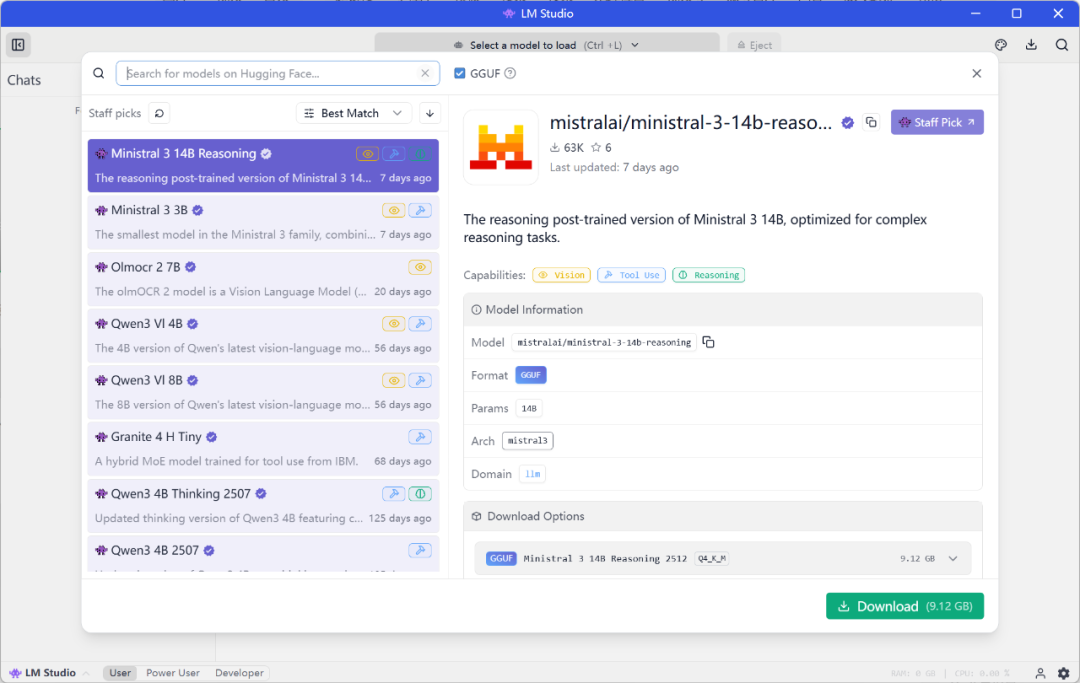Select the Granite 4 H Tiny model
The image size is (1080, 683).
coord(263,449)
